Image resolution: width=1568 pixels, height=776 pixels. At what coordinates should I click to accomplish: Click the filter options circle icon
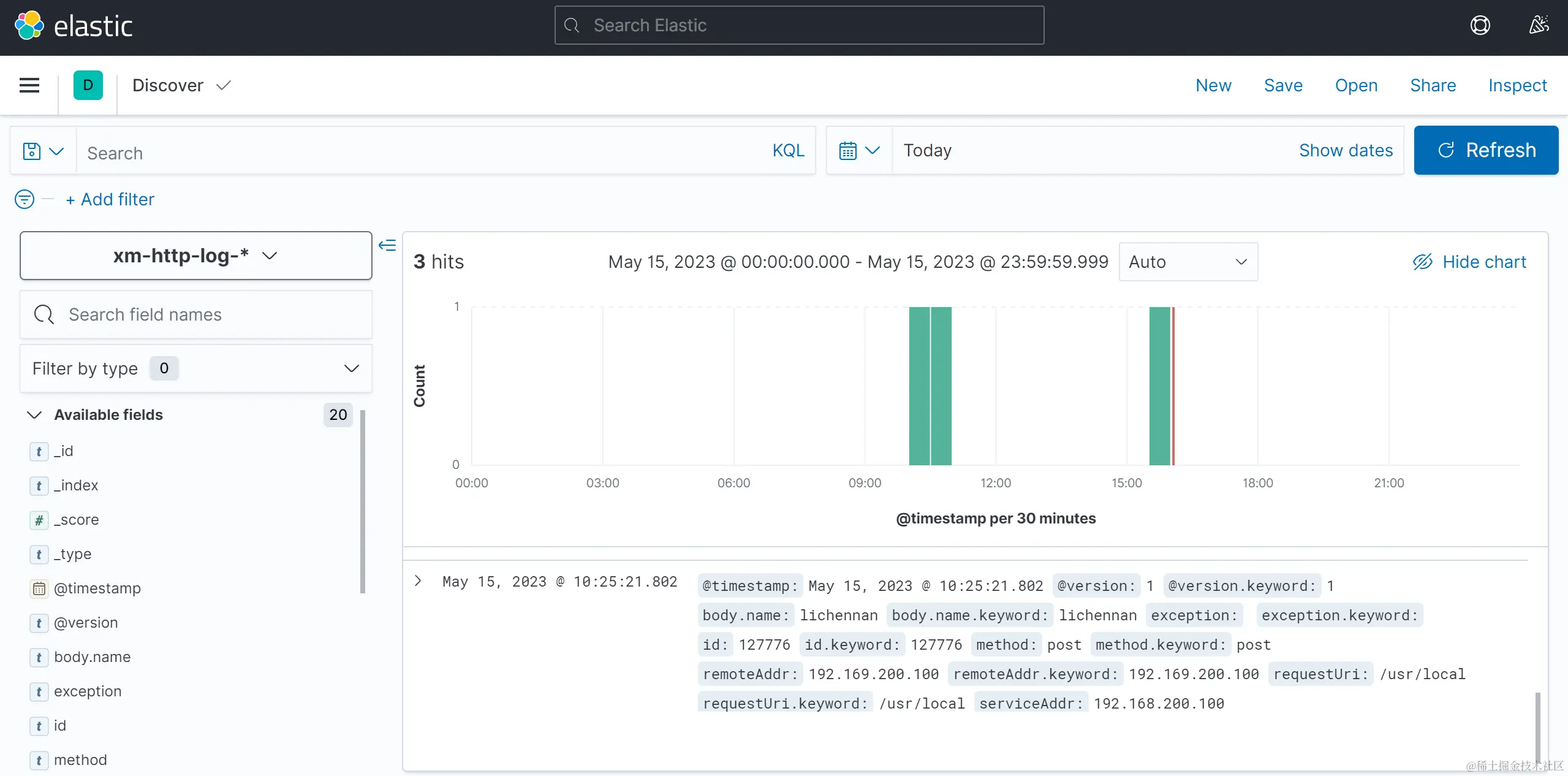(25, 199)
